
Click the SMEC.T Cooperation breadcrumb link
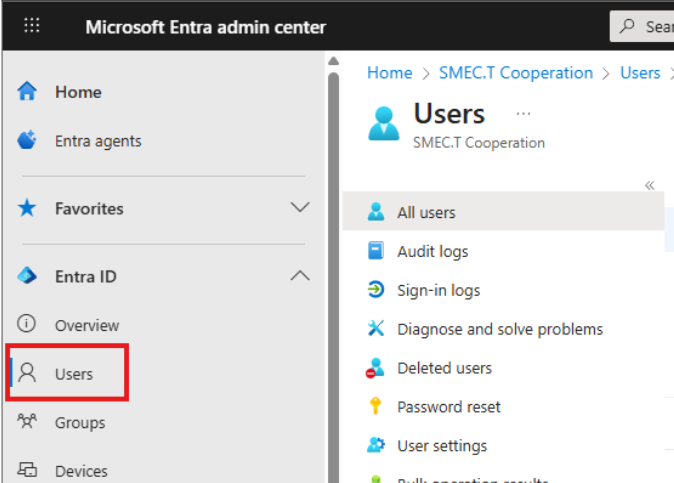[x=516, y=73]
